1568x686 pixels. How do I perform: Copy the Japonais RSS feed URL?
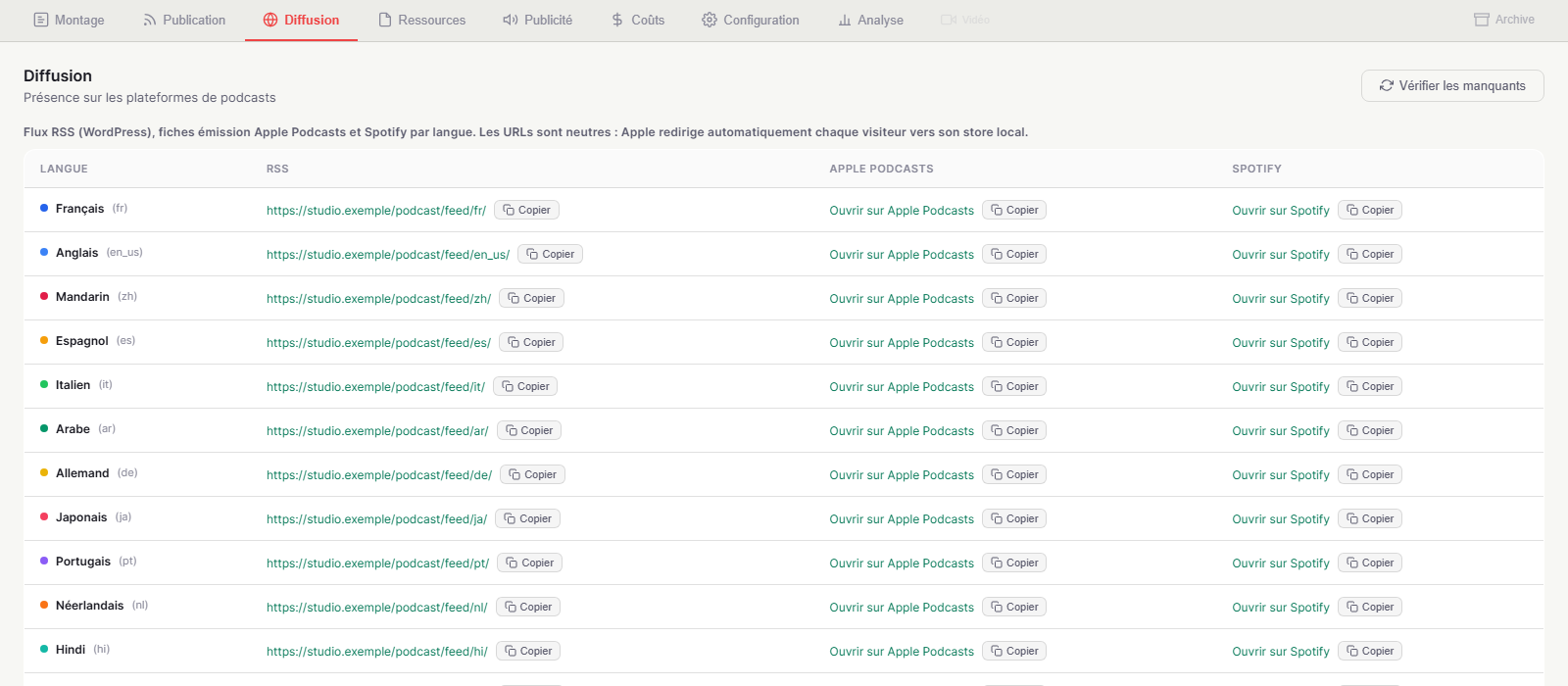[528, 518]
